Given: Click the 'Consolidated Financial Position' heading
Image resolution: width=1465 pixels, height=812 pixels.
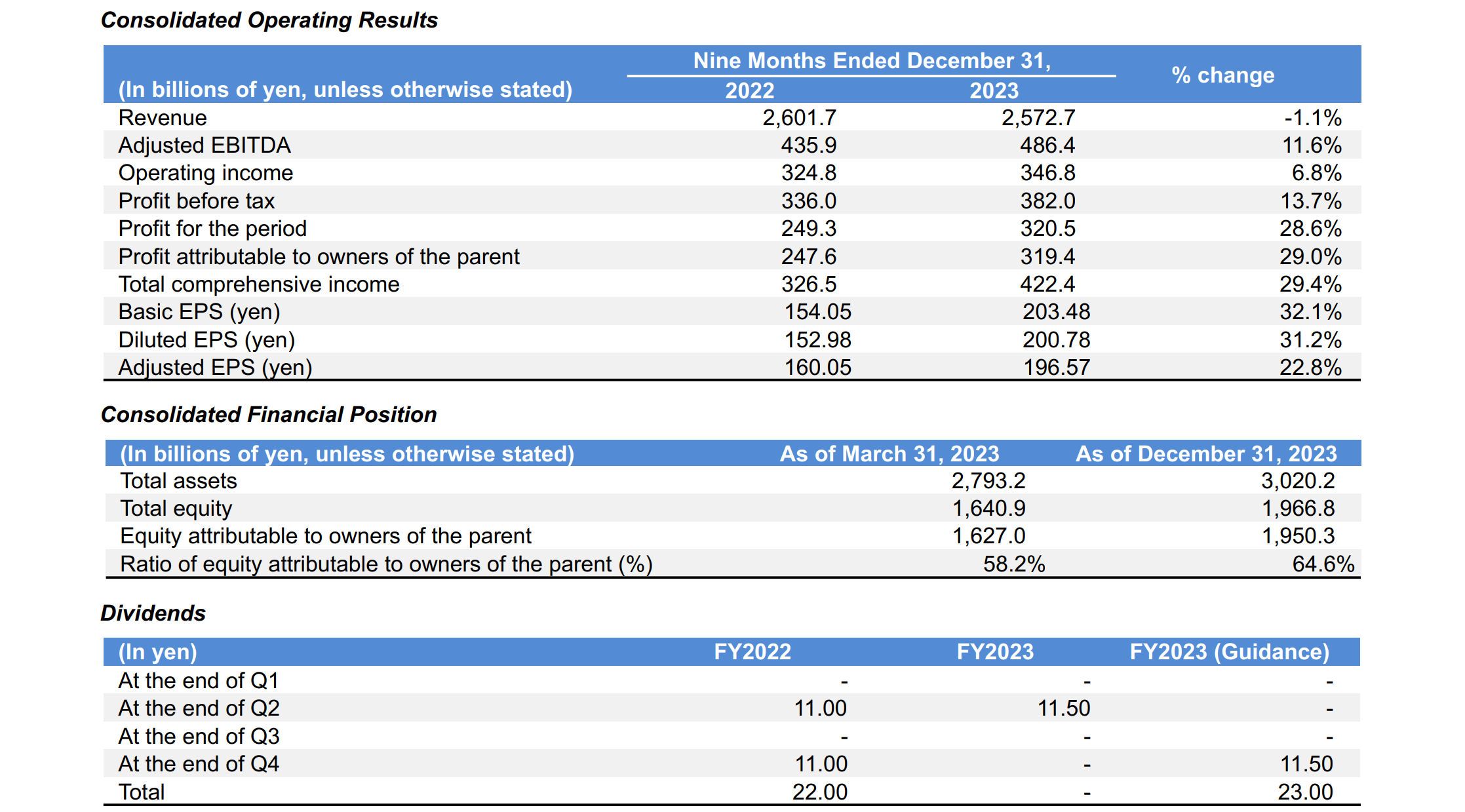Looking at the screenshot, I should click(x=269, y=415).
